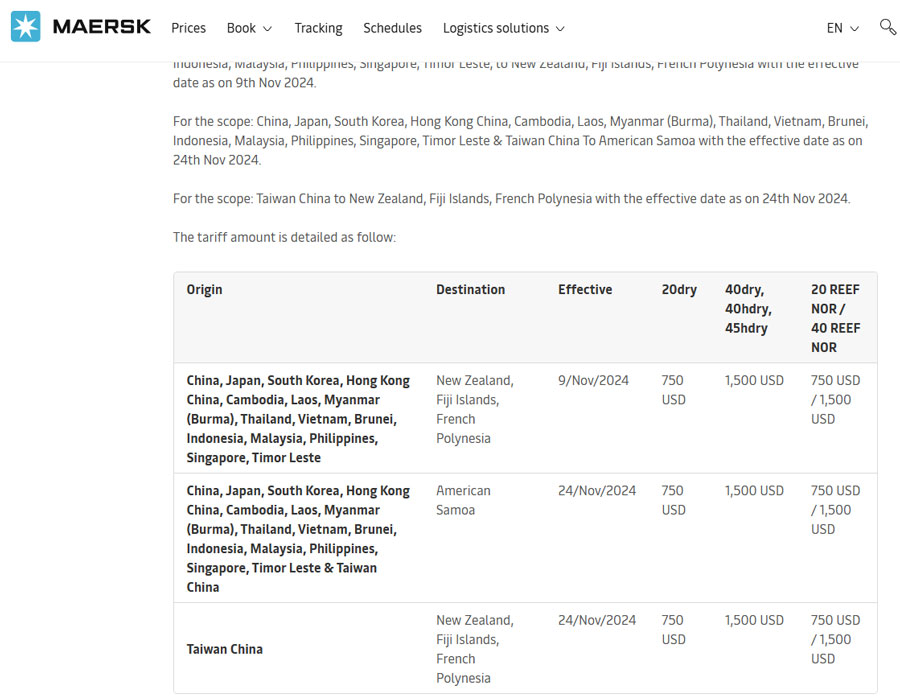Go to the Prices menu item
The width and height of the screenshot is (900, 700).
pos(188,28)
